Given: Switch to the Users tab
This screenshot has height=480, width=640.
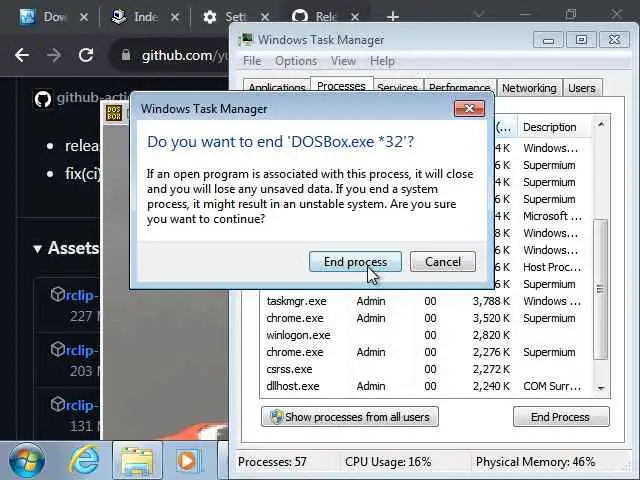Looking at the screenshot, I should click(x=582, y=87).
